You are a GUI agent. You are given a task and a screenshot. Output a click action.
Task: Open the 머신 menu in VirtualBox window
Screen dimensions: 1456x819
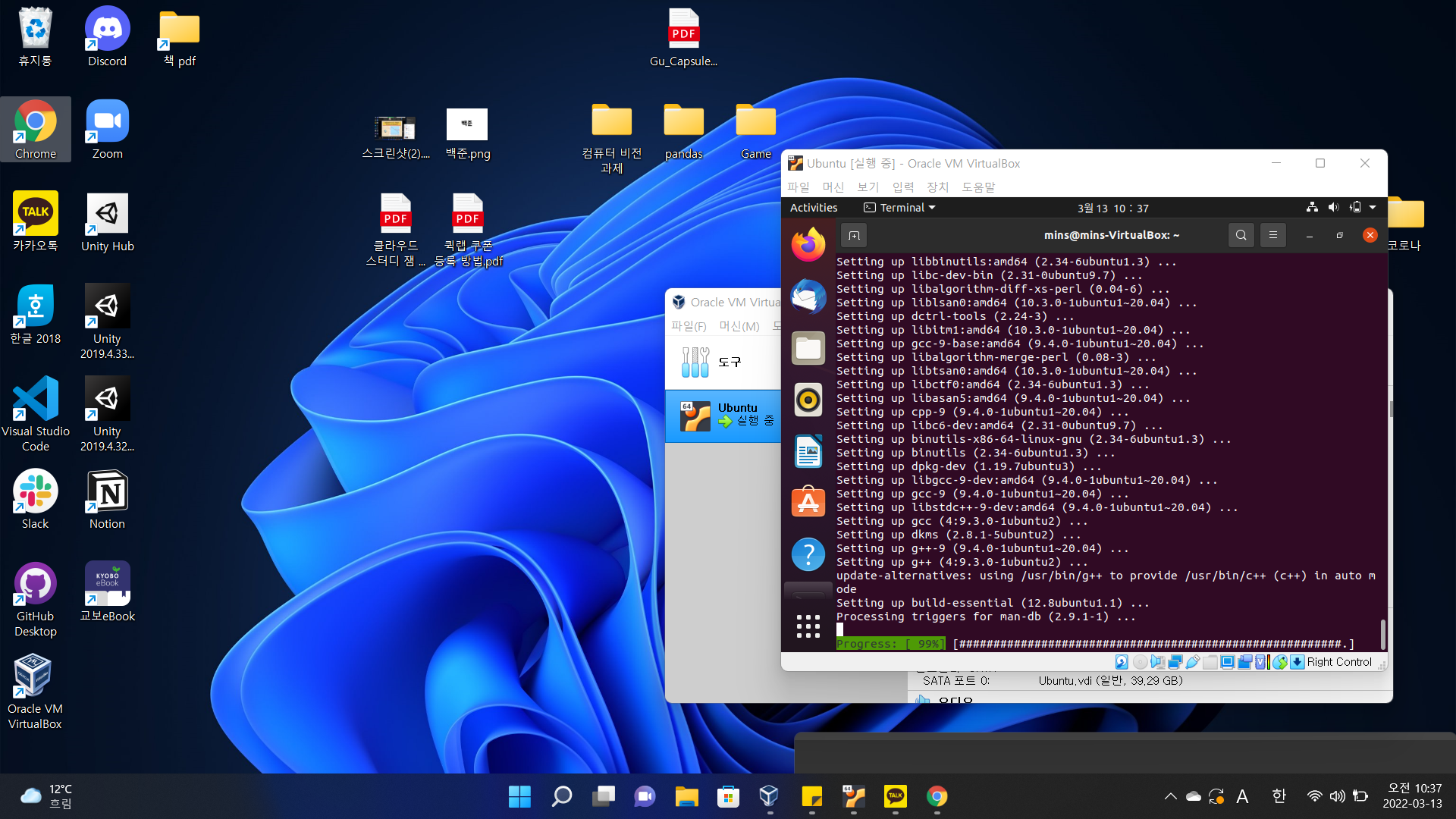pos(833,187)
